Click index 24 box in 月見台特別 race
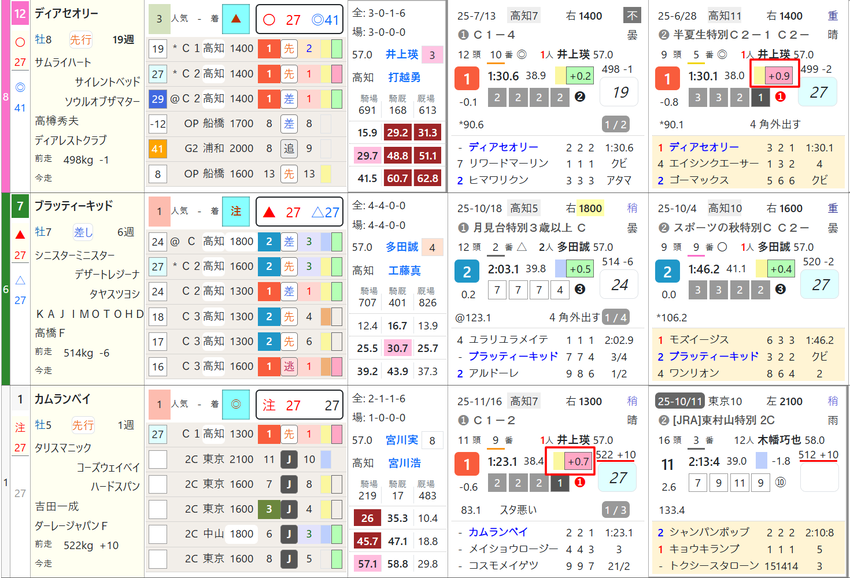The height and width of the screenshot is (578, 850). coord(620,285)
